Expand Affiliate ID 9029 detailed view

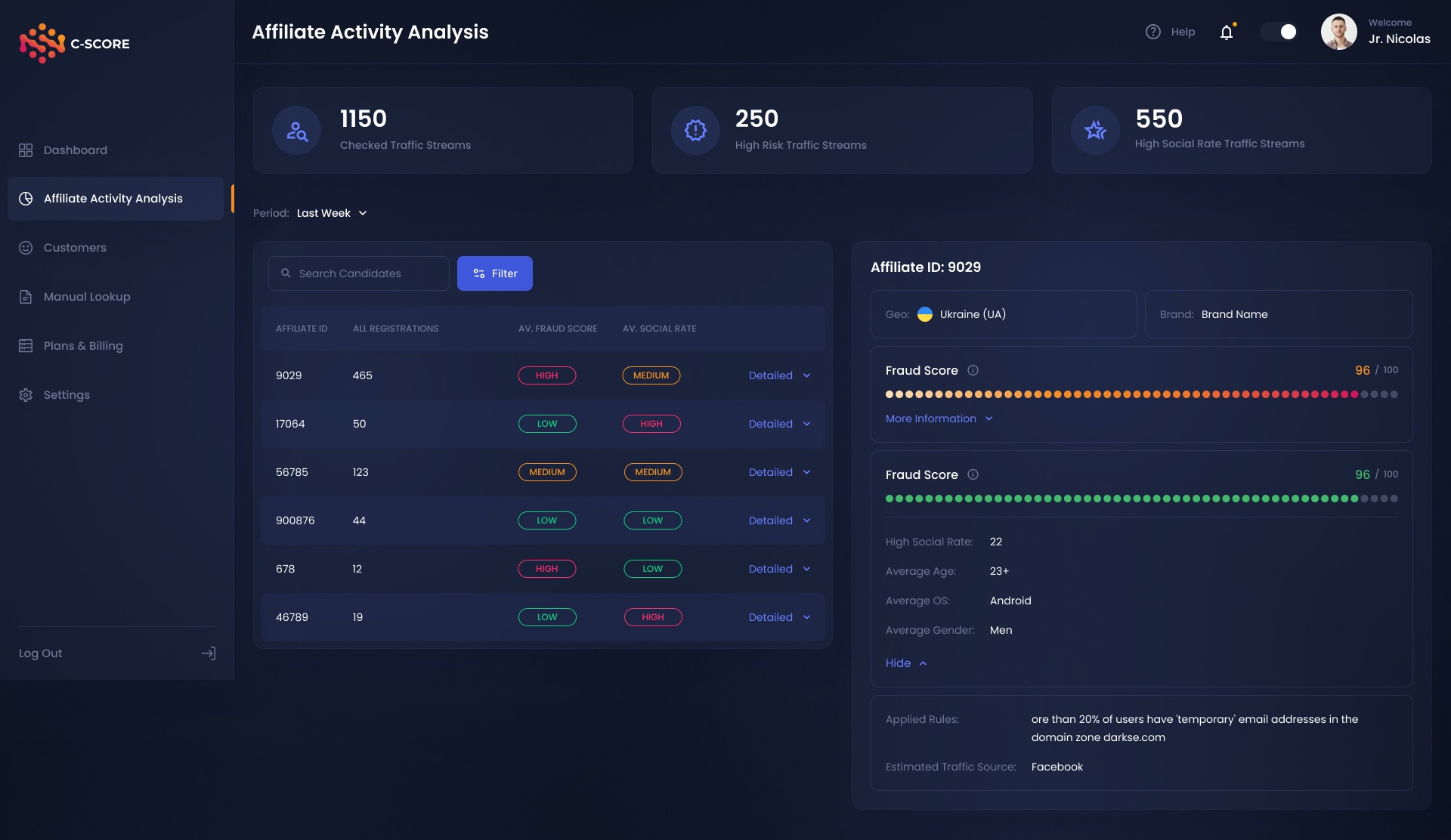tap(780, 375)
